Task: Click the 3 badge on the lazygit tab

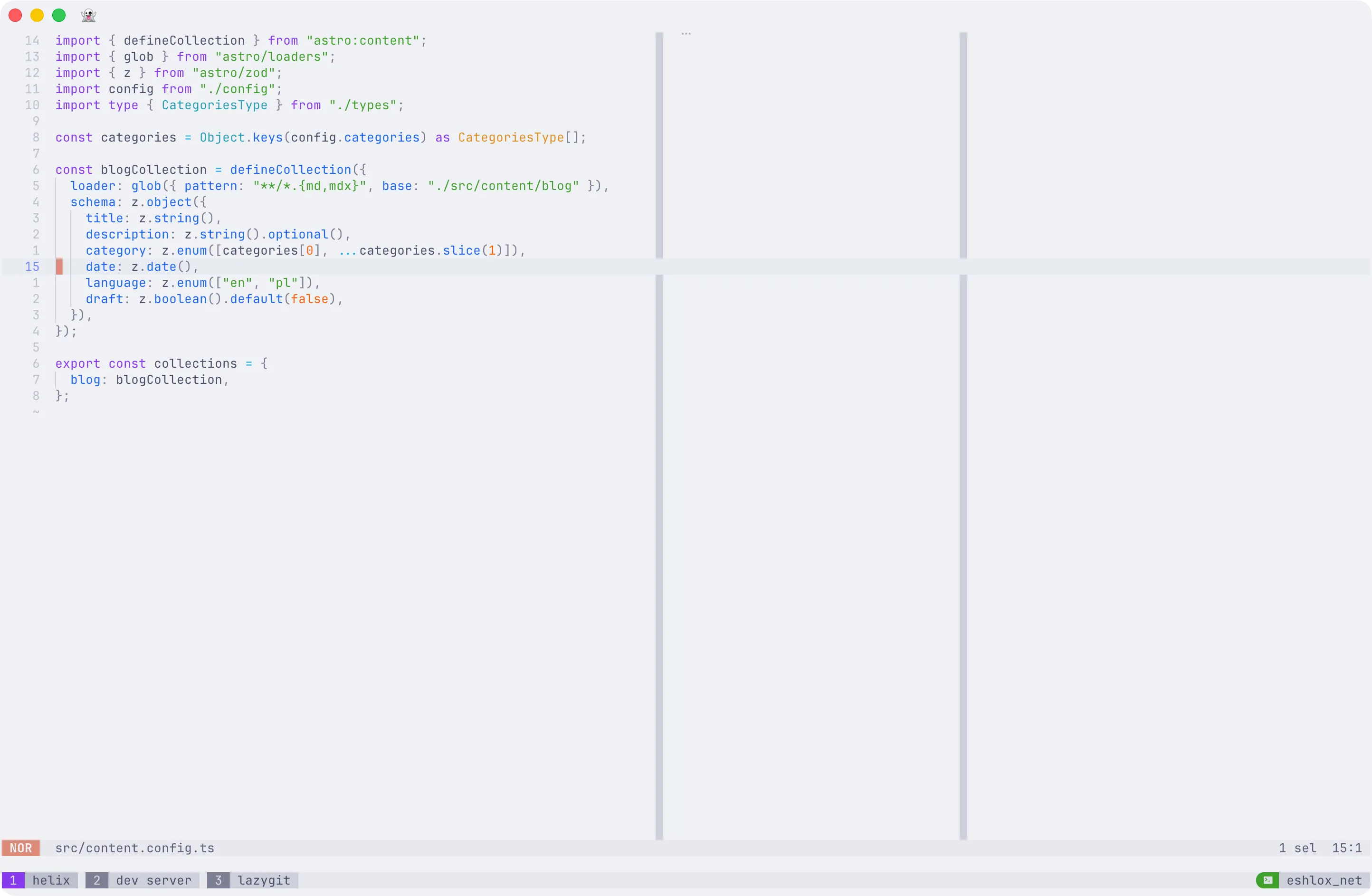Action: pyautogui.click(x=219, y=880)
